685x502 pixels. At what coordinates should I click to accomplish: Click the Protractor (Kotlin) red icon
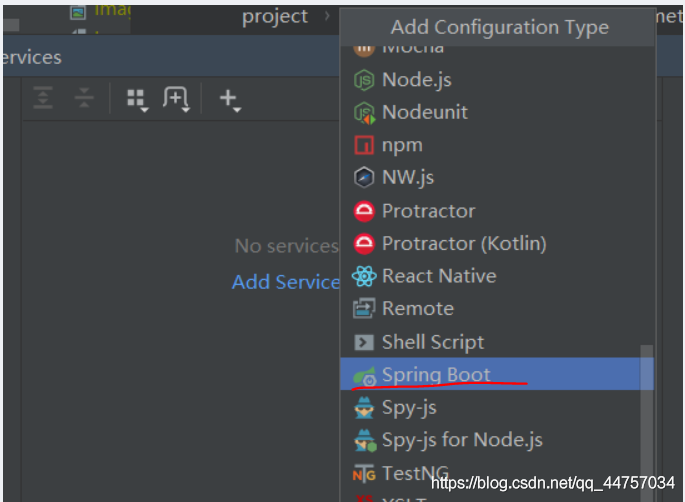(x=364, y=244)
